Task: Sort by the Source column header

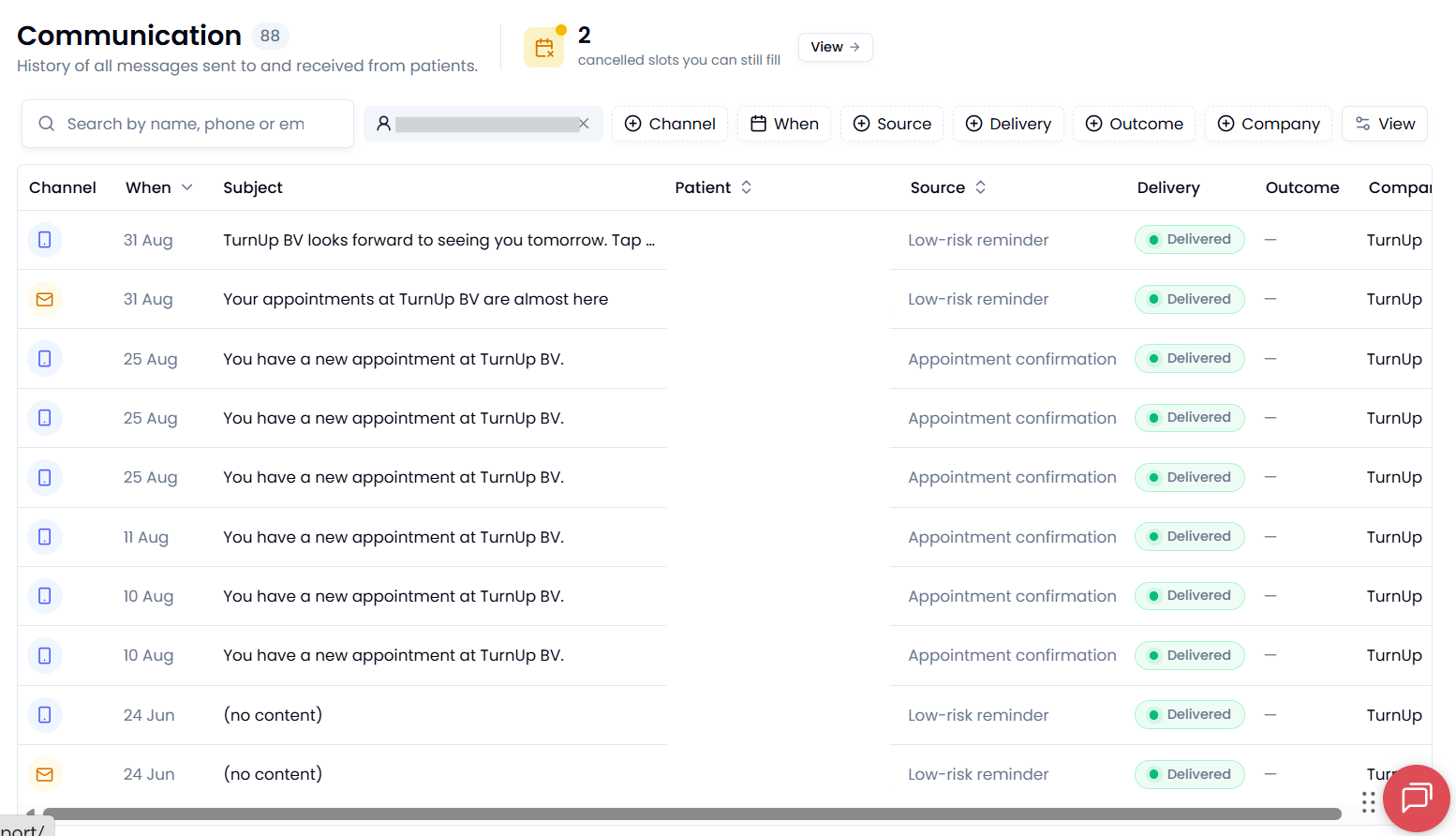Action: point(948,187)
